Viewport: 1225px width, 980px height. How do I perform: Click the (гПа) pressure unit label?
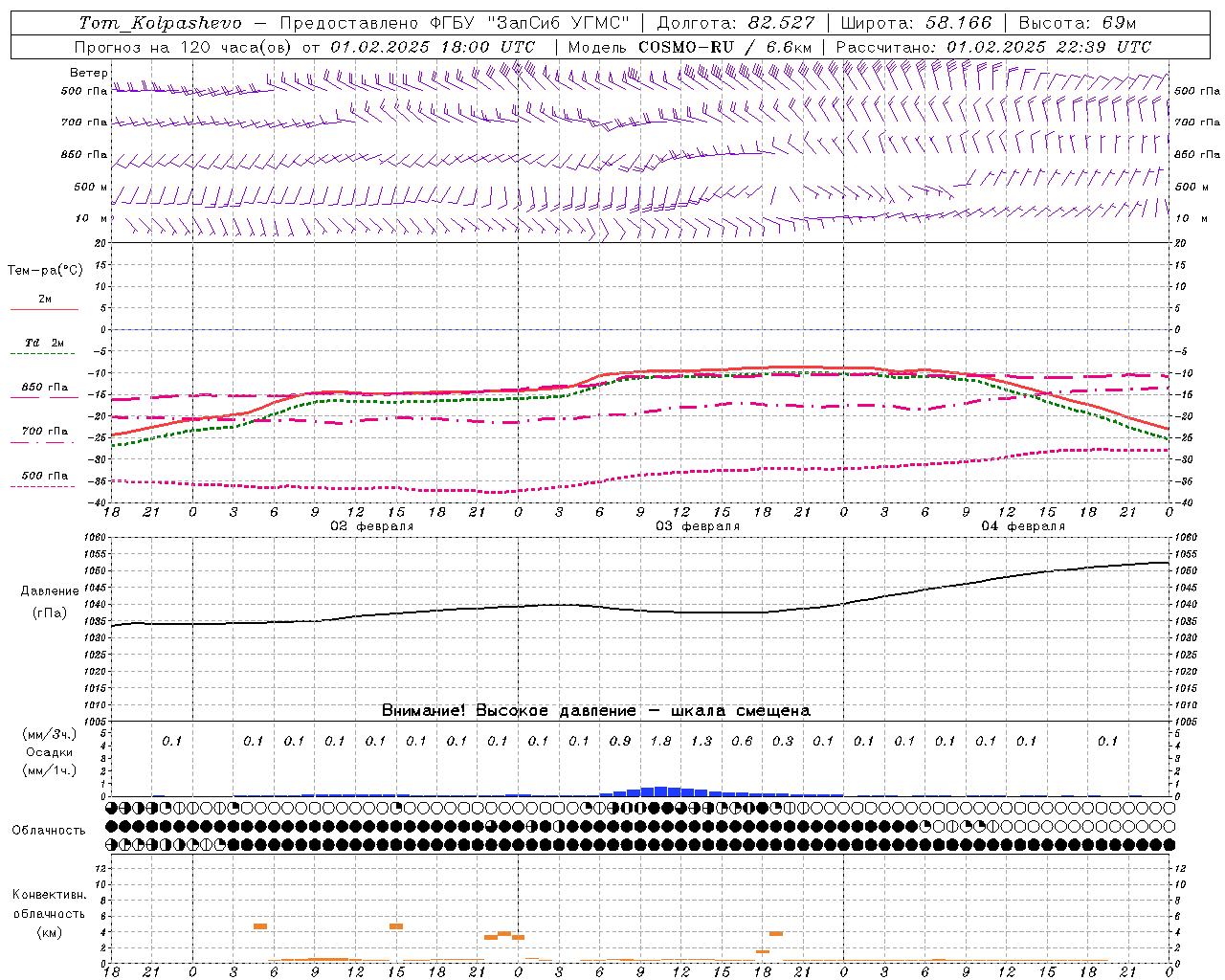(50, 612)
